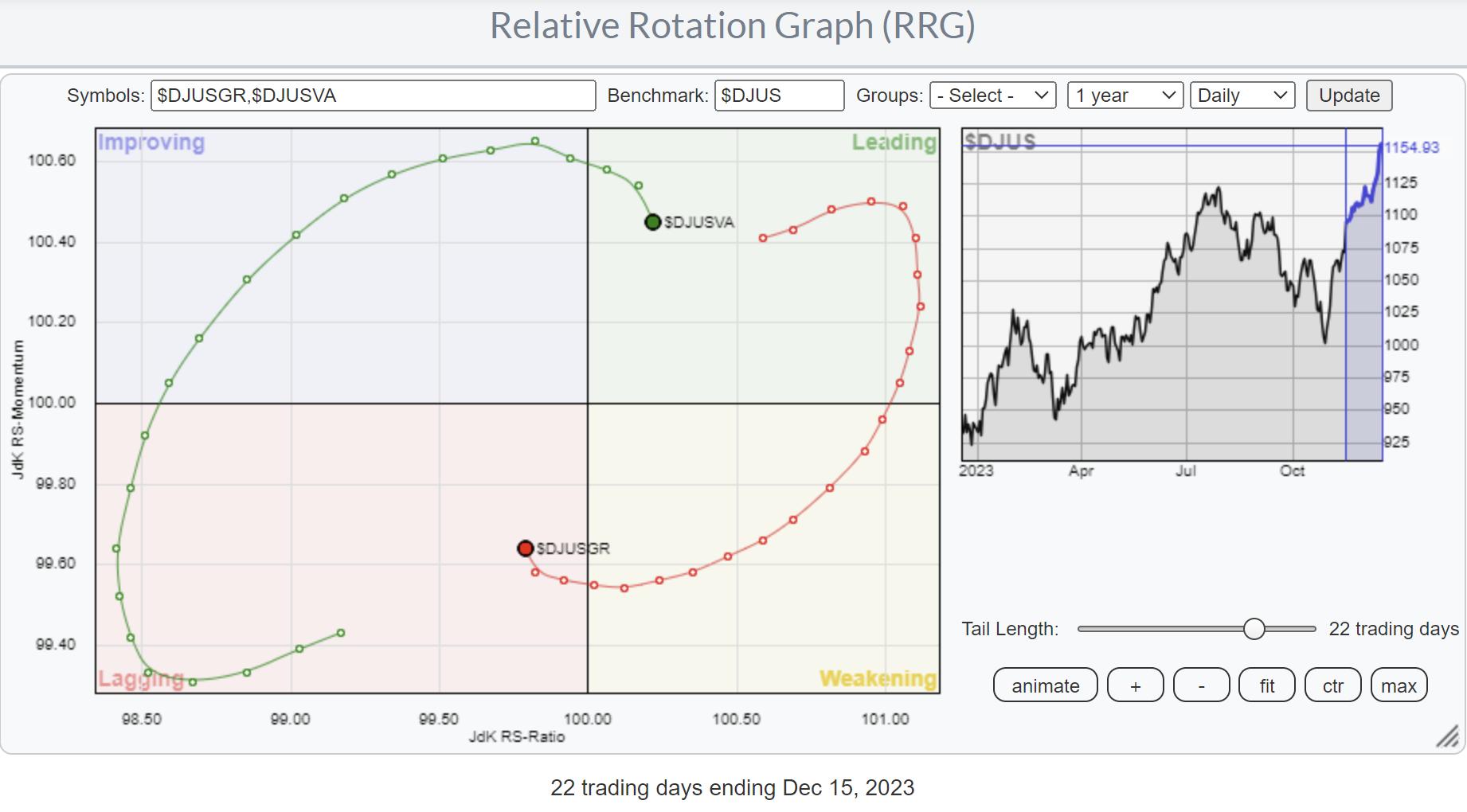Click the $DJUSVA label on the graph
1467x812 pixels.
[x=699, y=223]
